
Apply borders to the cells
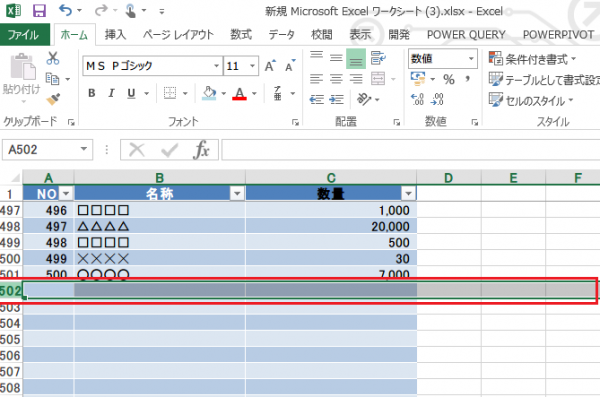[170, 93]
